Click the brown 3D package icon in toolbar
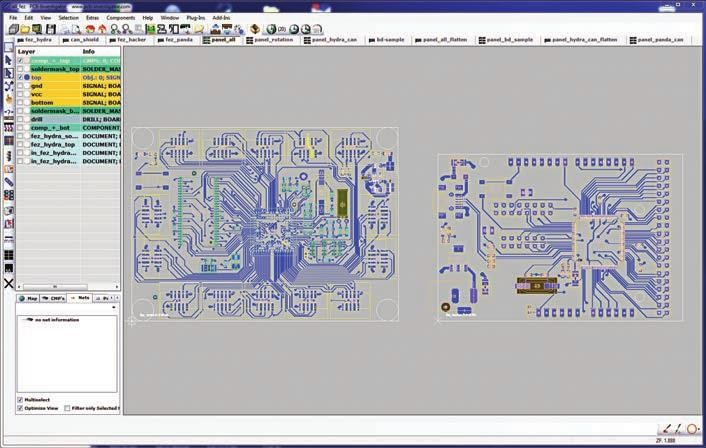Screen dimensions: 706x448 pos(255,29)
